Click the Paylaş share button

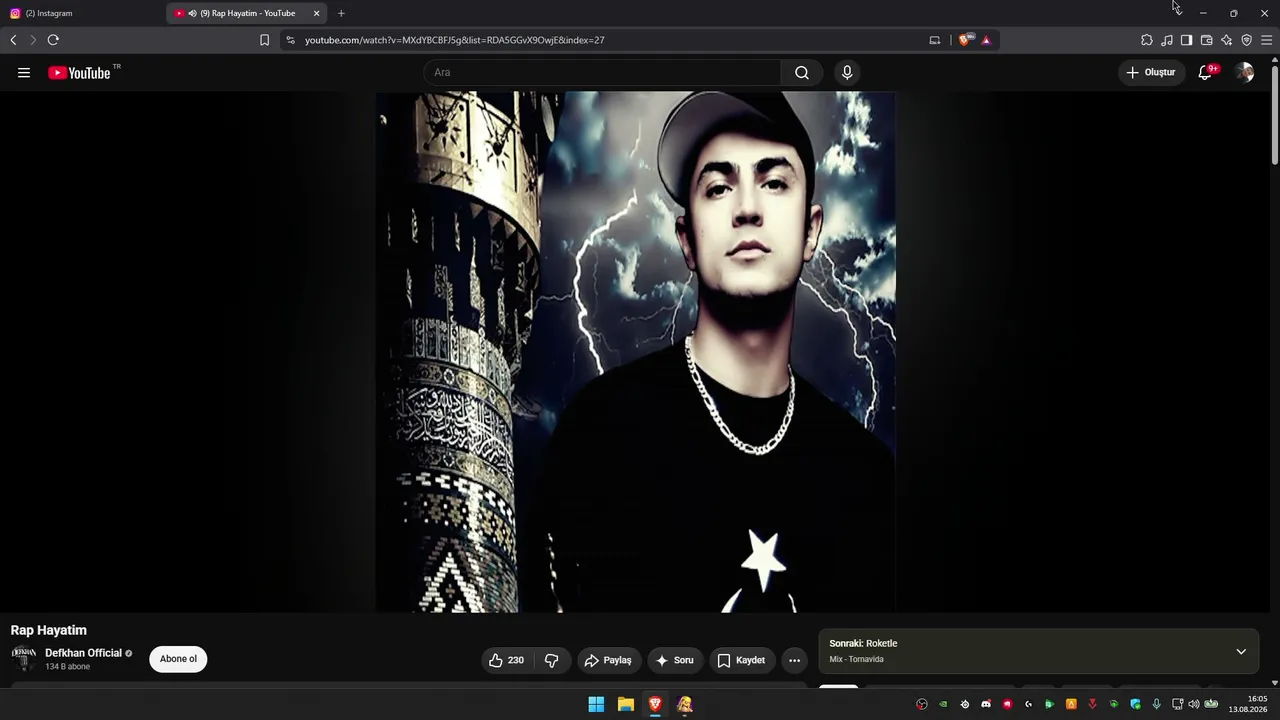(608, 660)
